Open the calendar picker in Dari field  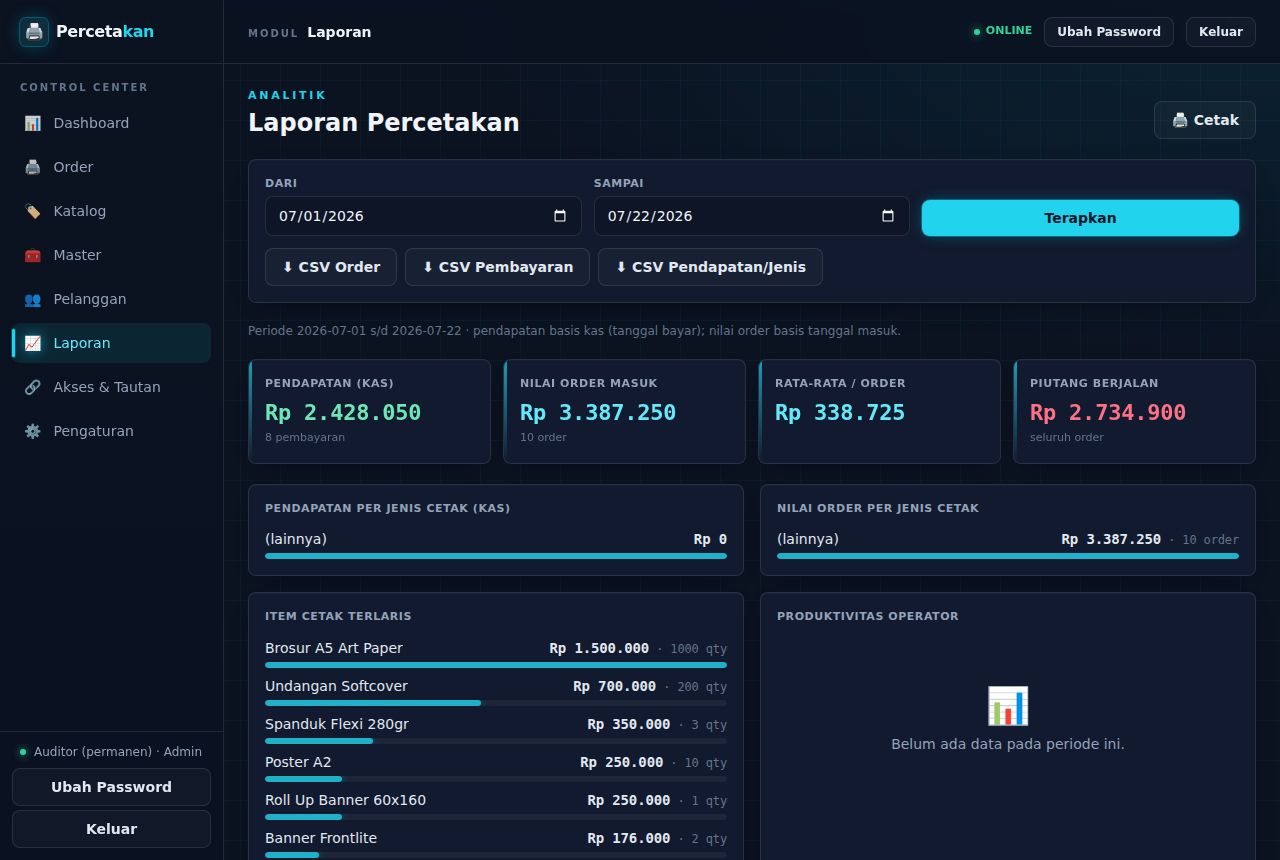(x=560, y=216)
